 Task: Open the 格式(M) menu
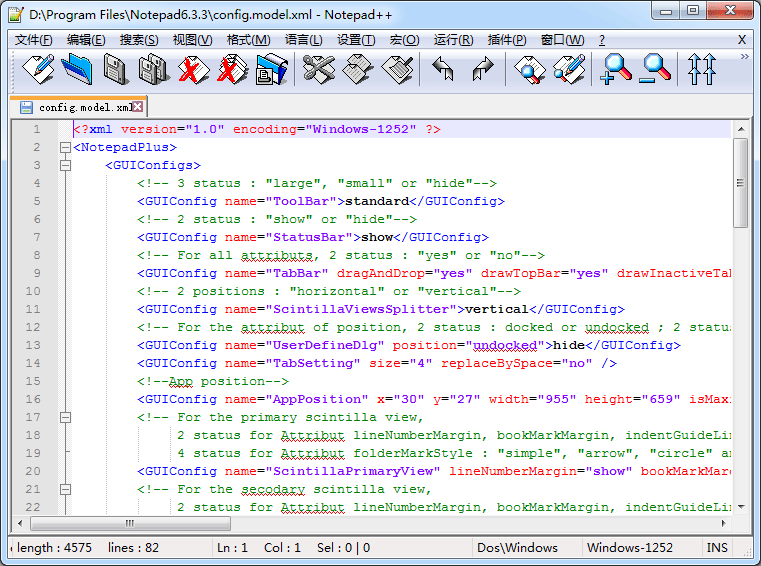tap(248, 40)
